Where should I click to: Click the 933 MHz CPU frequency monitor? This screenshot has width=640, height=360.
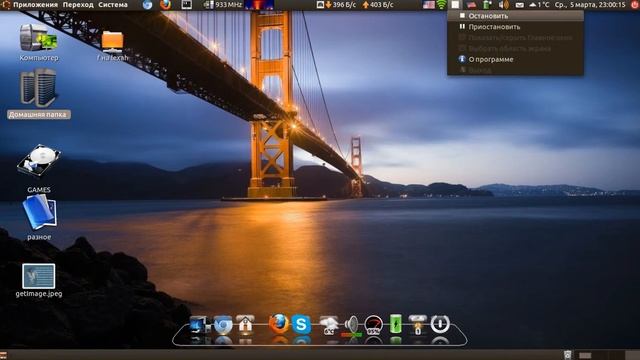[222, 5]
